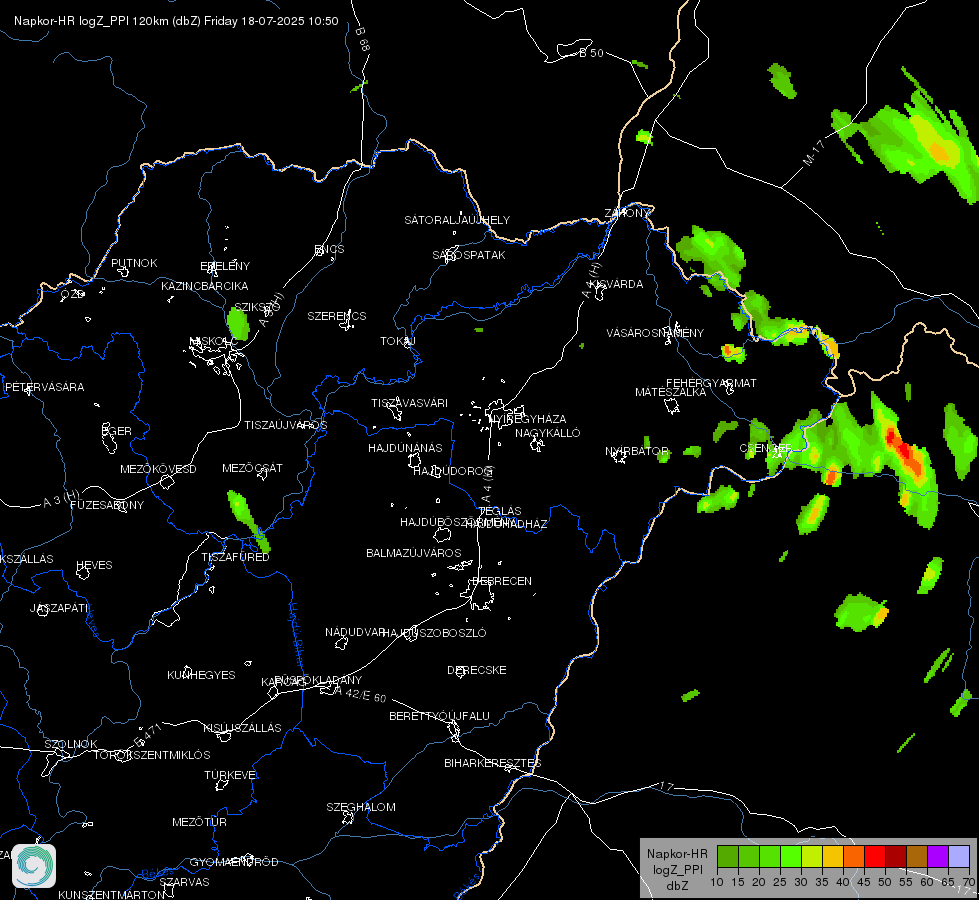
Task: Click the TISZAVASVÁRI city label
Action: pos(410,403)
